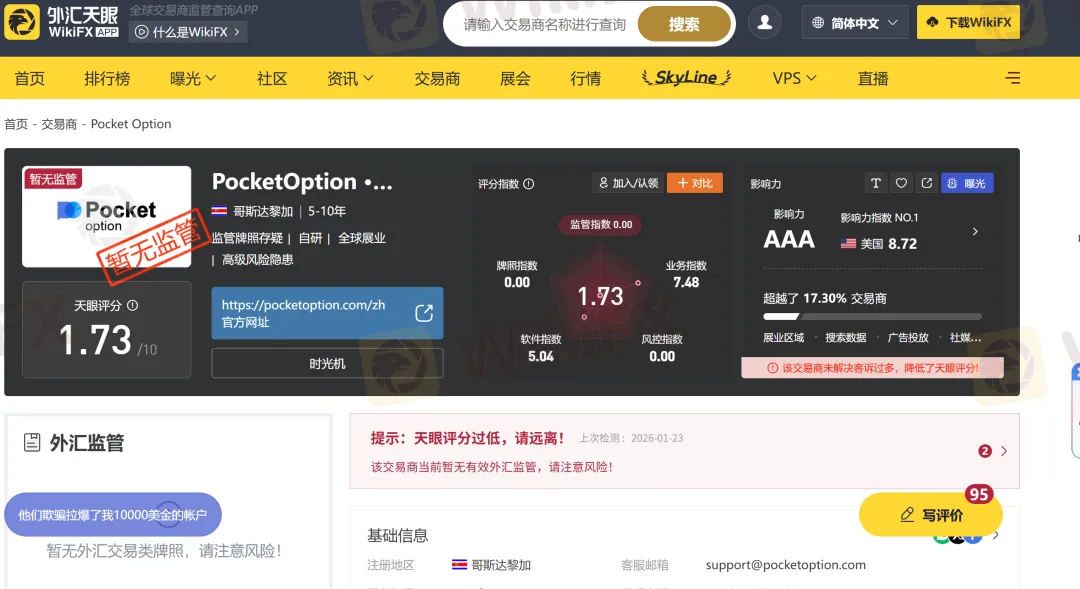Click the 外汇监管 document icon
1080x589 pixels.
click(32, 442)
